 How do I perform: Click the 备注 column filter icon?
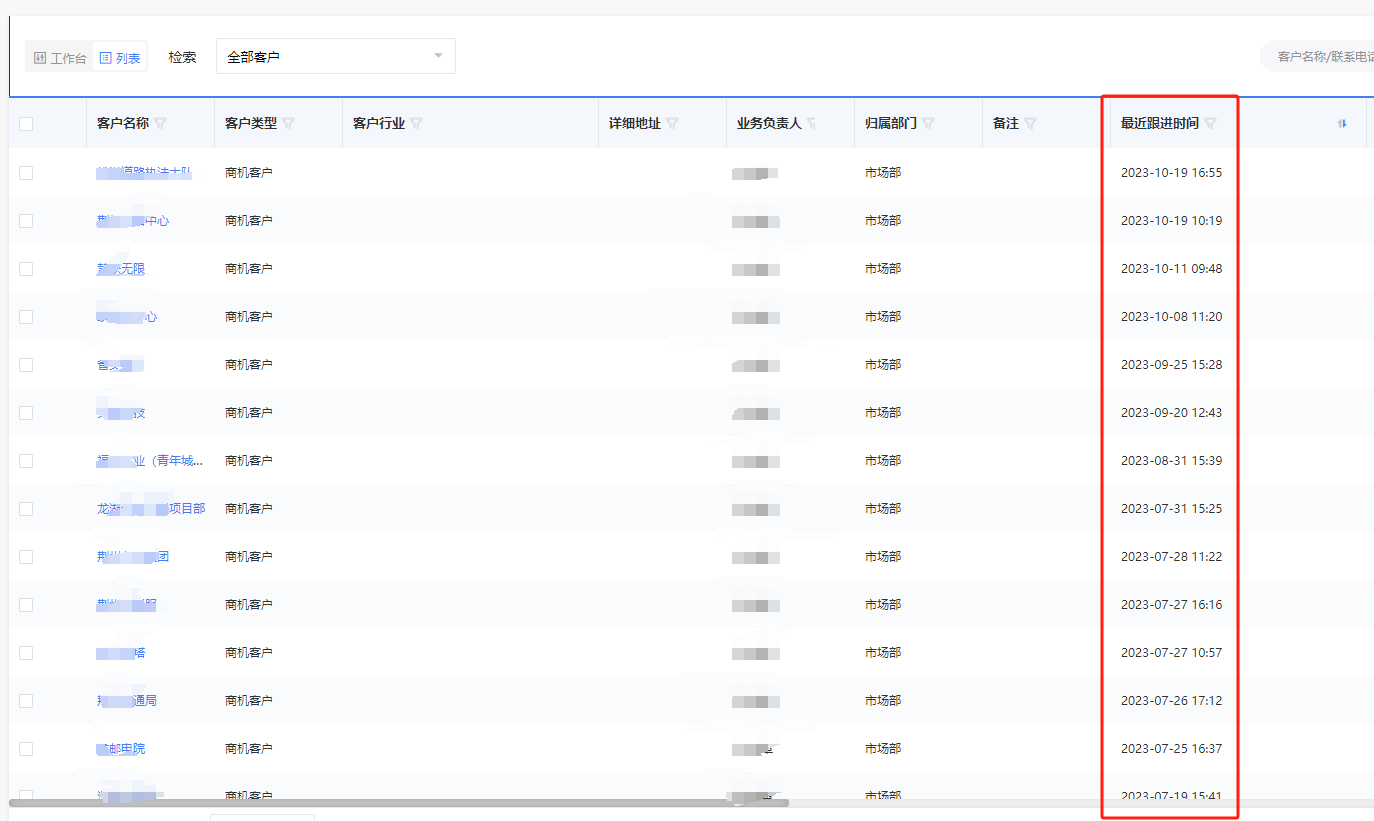[x=1030, y=124]
